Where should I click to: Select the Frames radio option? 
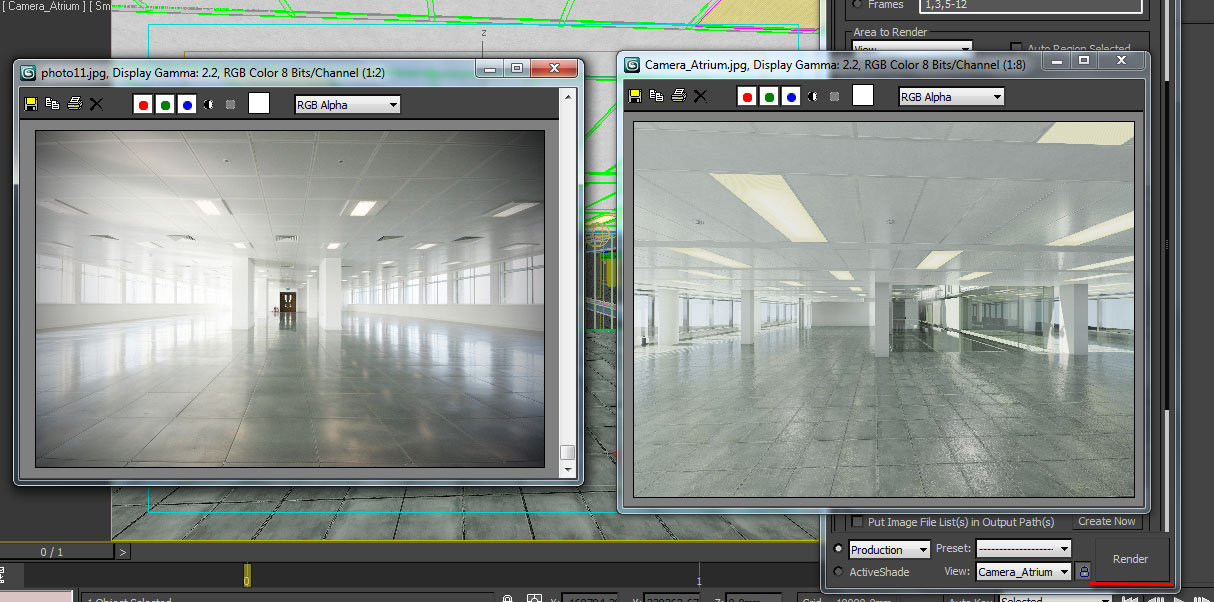(857, 5)
